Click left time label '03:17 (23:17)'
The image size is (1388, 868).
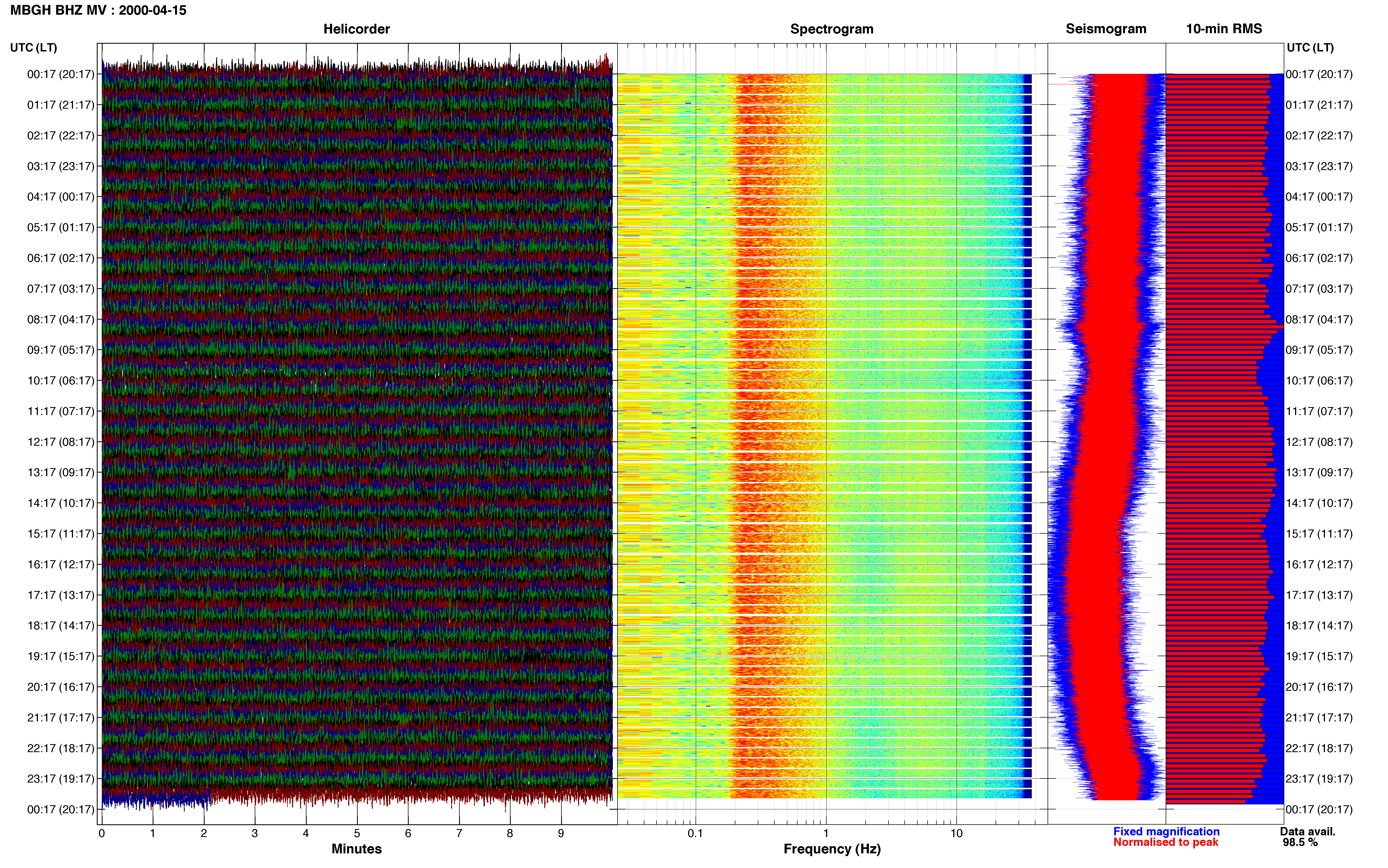coord(61,166)
